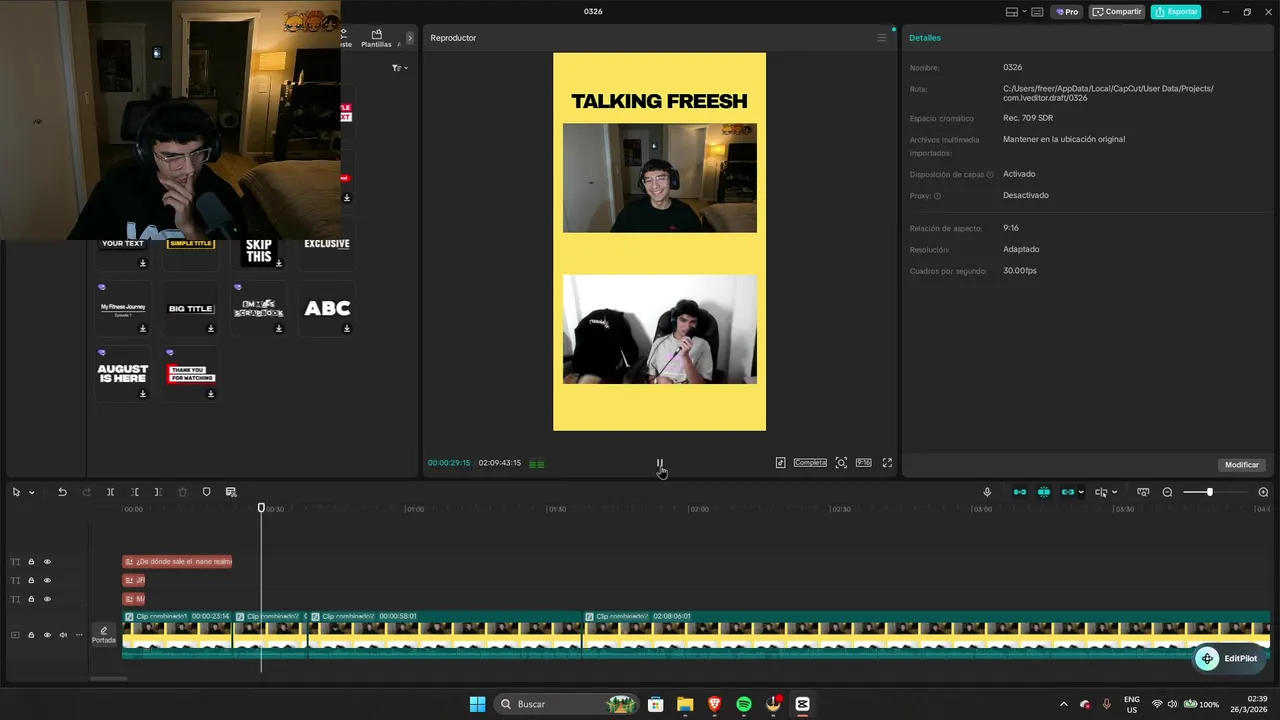Open the Reproductor panel menu icon
Viewport: 1280px width, 720px height.
click(x=881, y=38)
